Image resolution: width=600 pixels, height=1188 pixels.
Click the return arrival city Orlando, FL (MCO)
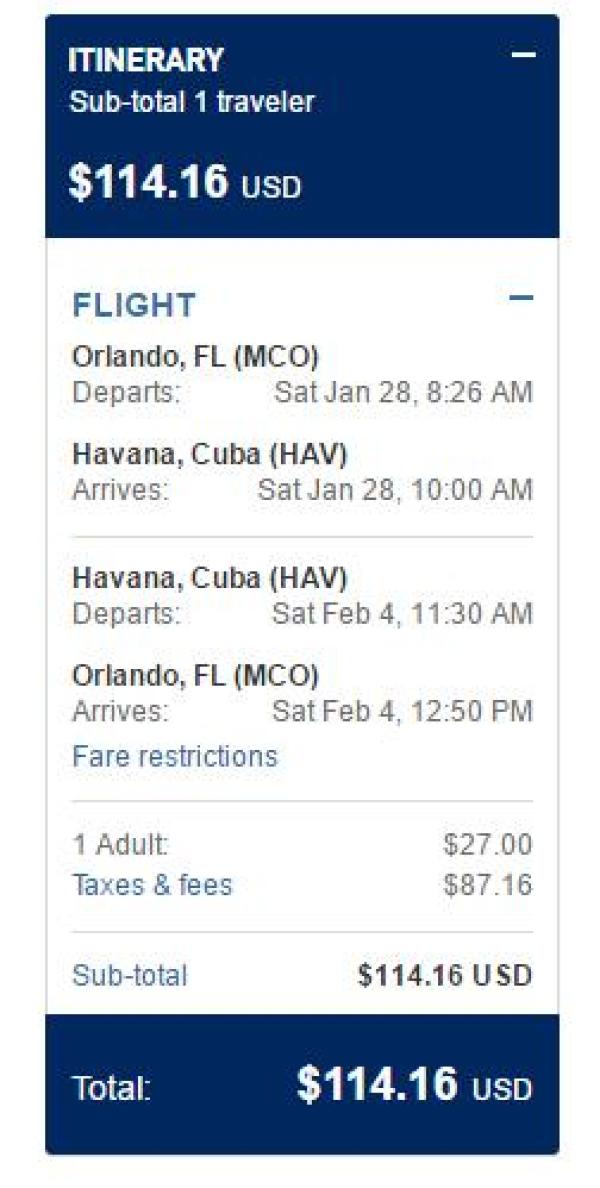click(195, 676)
